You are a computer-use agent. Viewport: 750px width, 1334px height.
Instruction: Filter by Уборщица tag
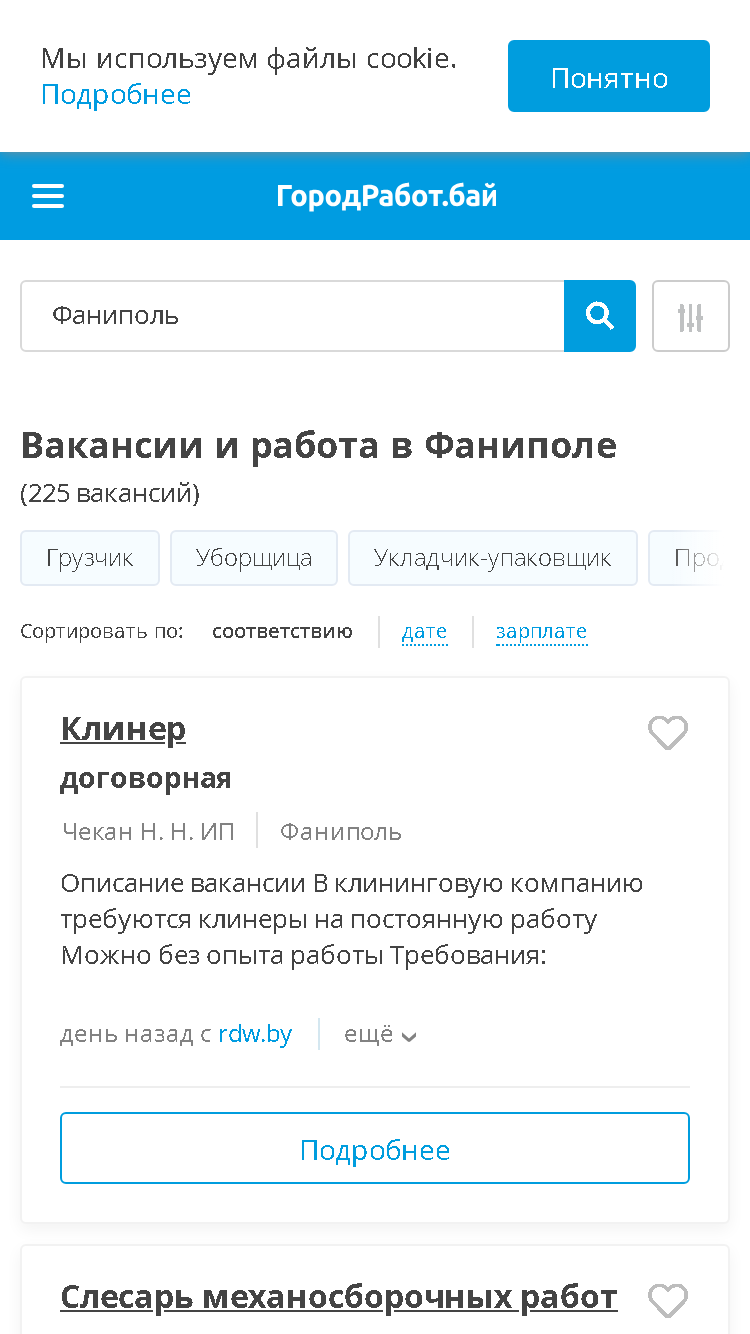(x=254, y=558)
